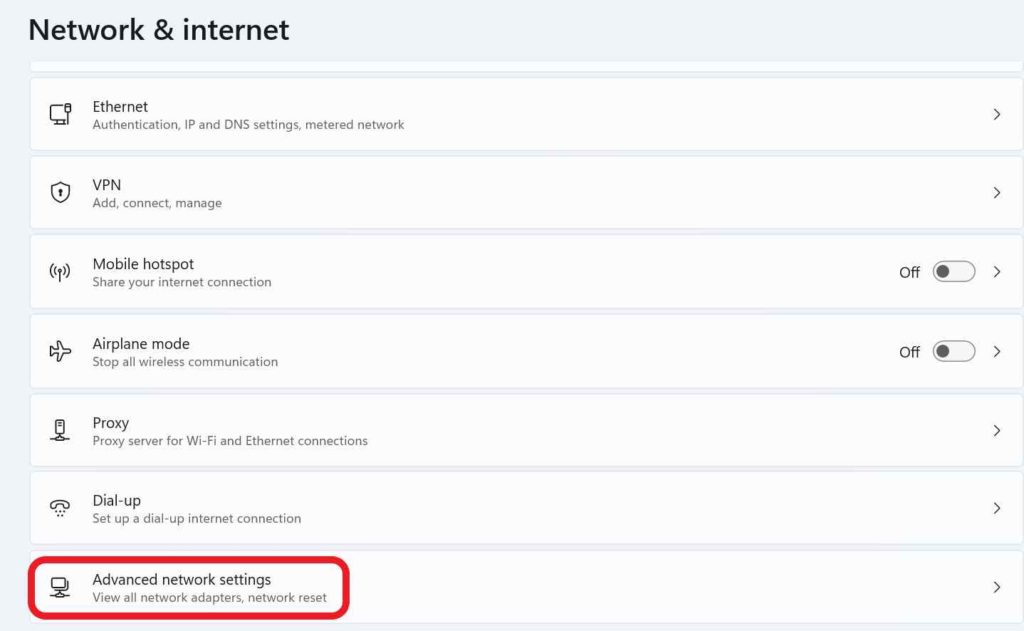Open the Proxy title label
This screenshot has width=1024, height=631.
(x=110, y=423)
